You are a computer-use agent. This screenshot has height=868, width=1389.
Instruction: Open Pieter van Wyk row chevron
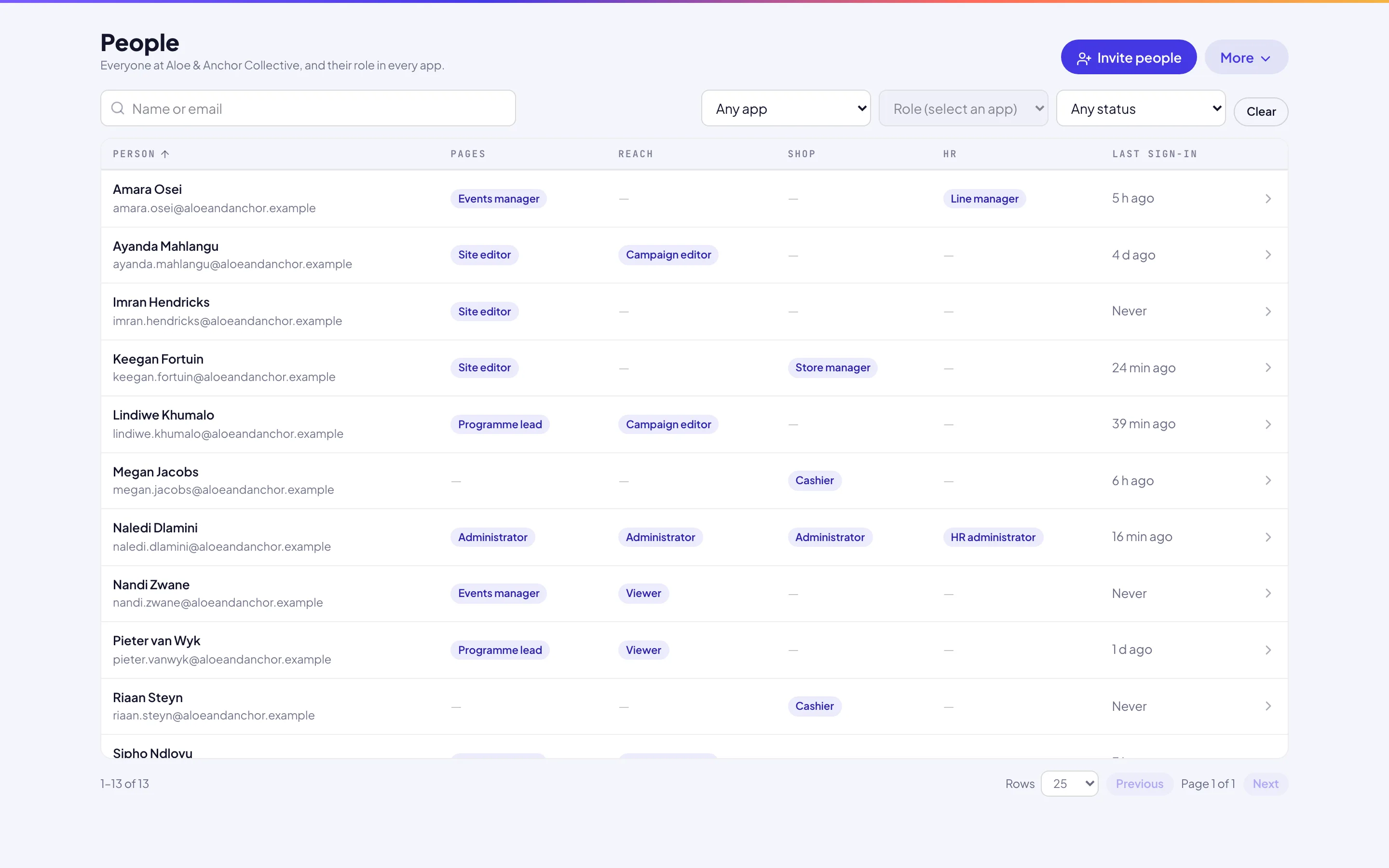point(1268,650)
